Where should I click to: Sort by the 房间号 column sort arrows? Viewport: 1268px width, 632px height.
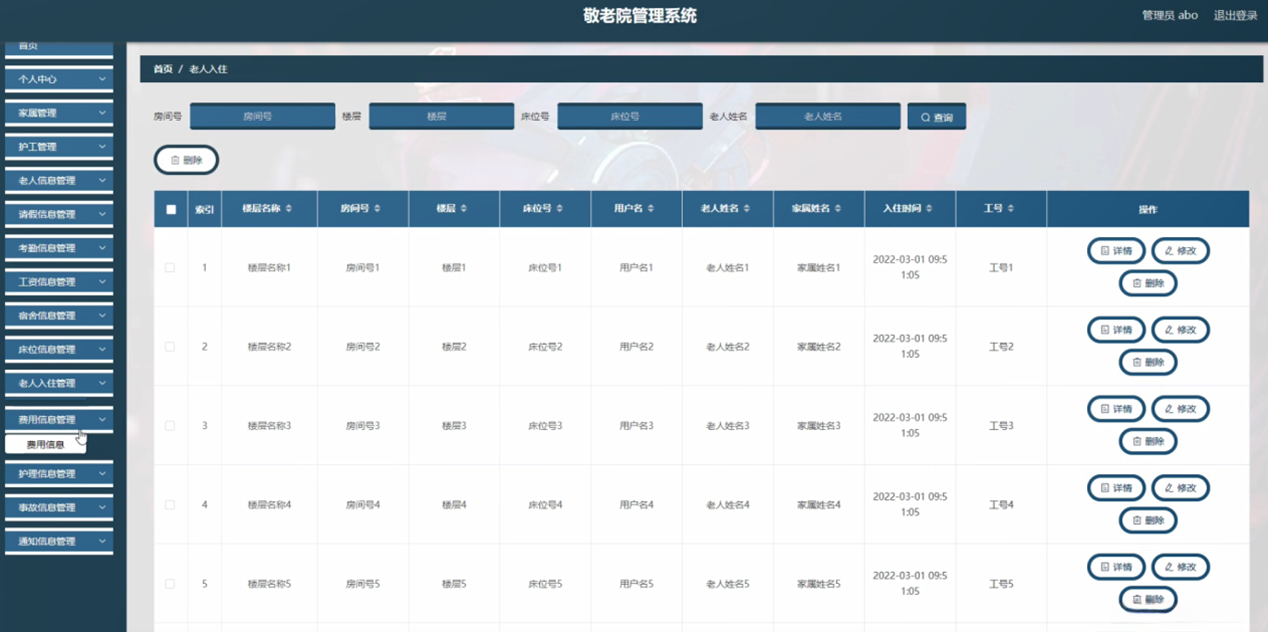tap(377, 209)
